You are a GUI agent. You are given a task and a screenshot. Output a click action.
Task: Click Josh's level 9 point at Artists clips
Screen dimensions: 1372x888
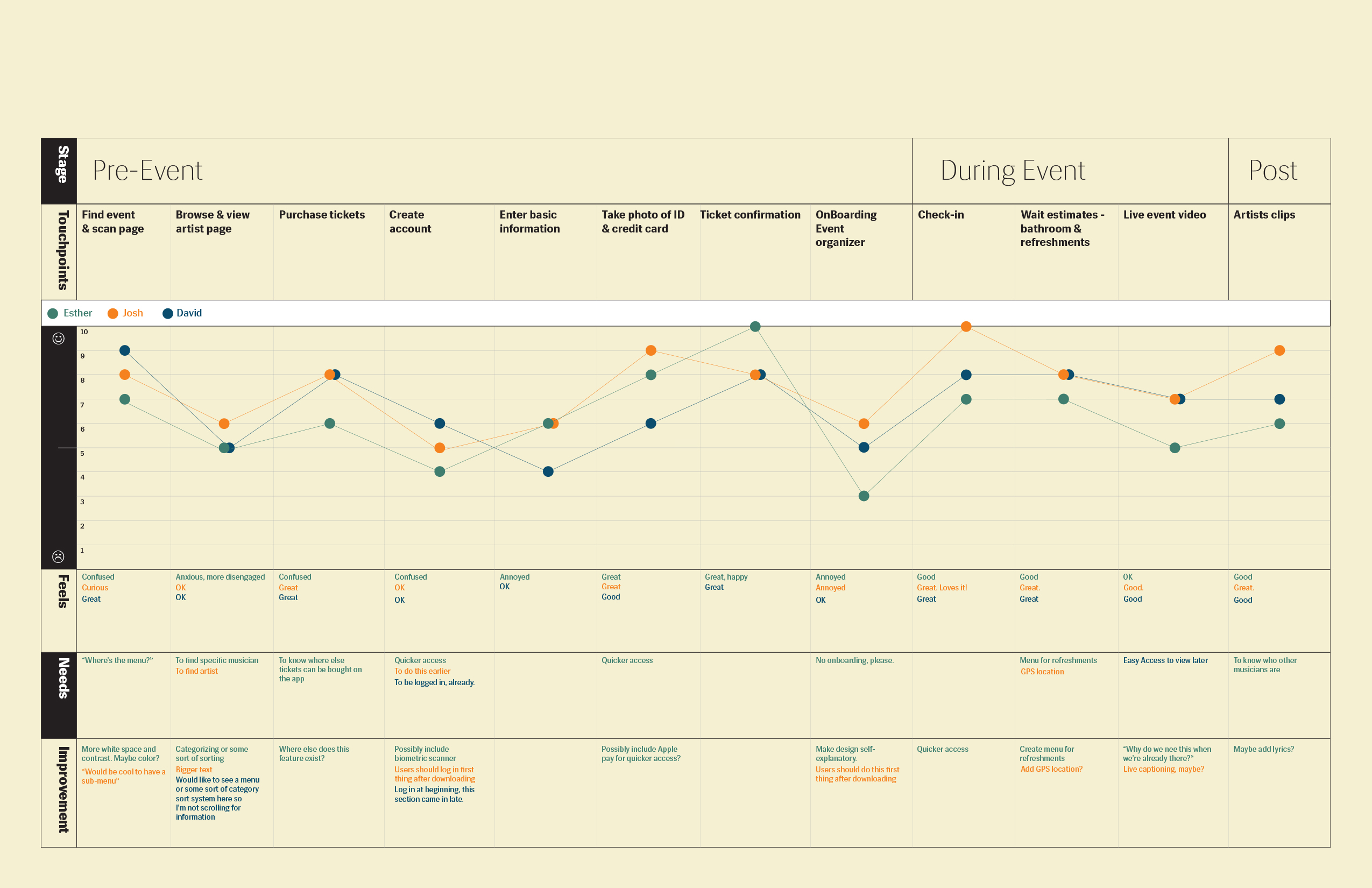1280,350
